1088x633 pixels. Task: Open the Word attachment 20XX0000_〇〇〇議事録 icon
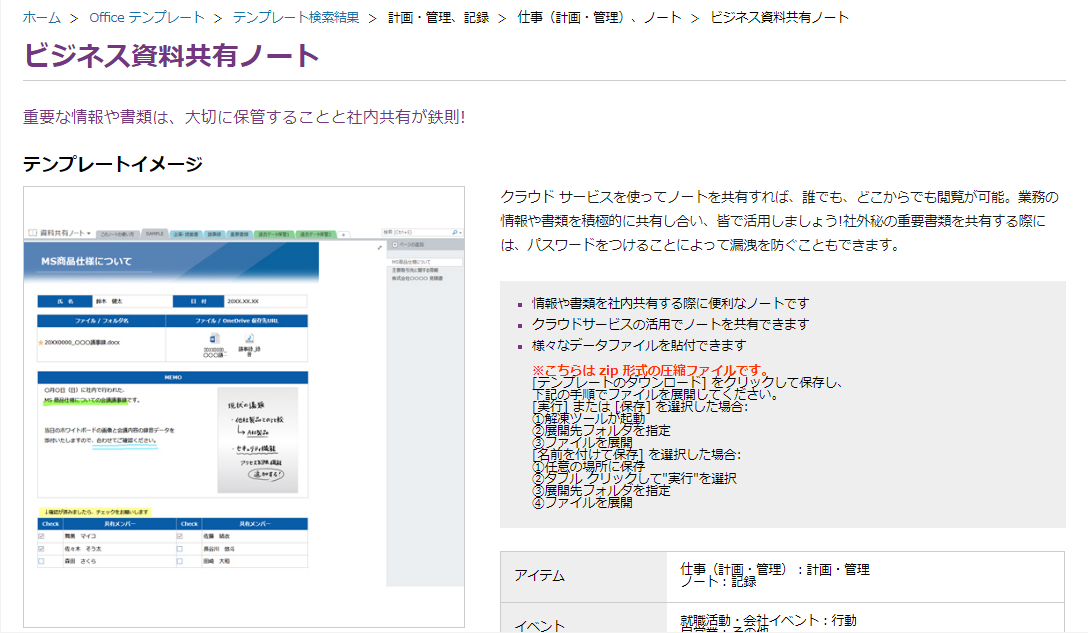click(x=213, y=339)
